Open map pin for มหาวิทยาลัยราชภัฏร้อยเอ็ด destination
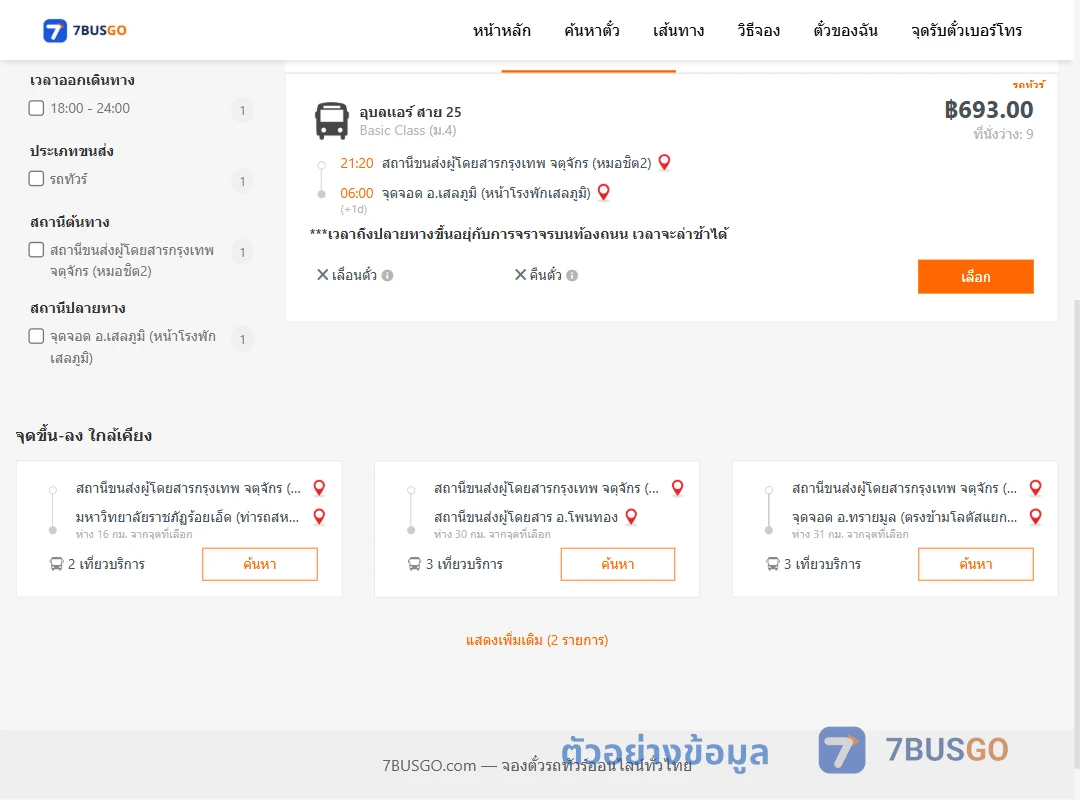The image size is (1080, 800). tap(319, 516)
